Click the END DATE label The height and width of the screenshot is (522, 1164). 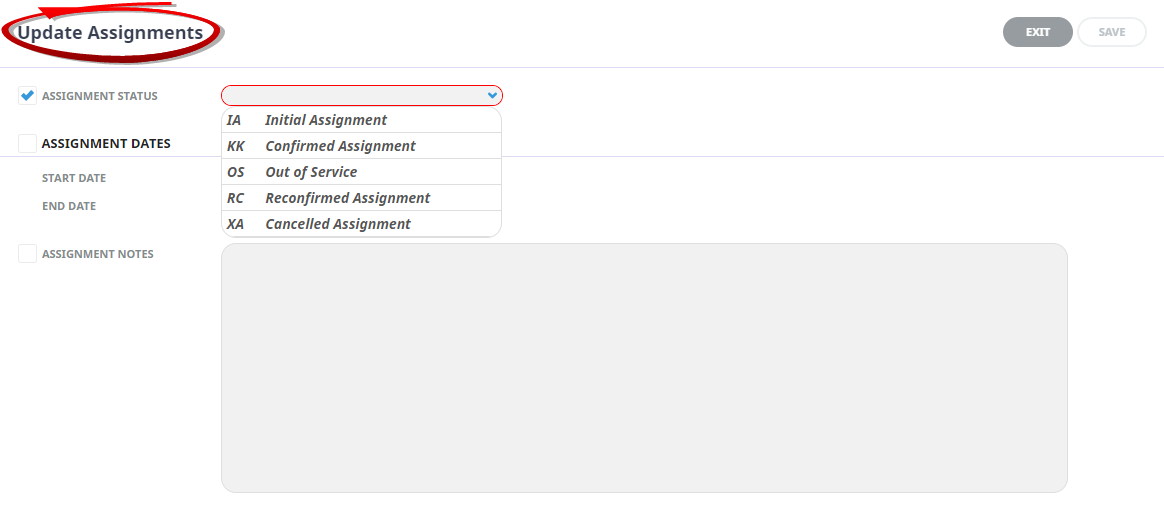(x=69, y=206)
